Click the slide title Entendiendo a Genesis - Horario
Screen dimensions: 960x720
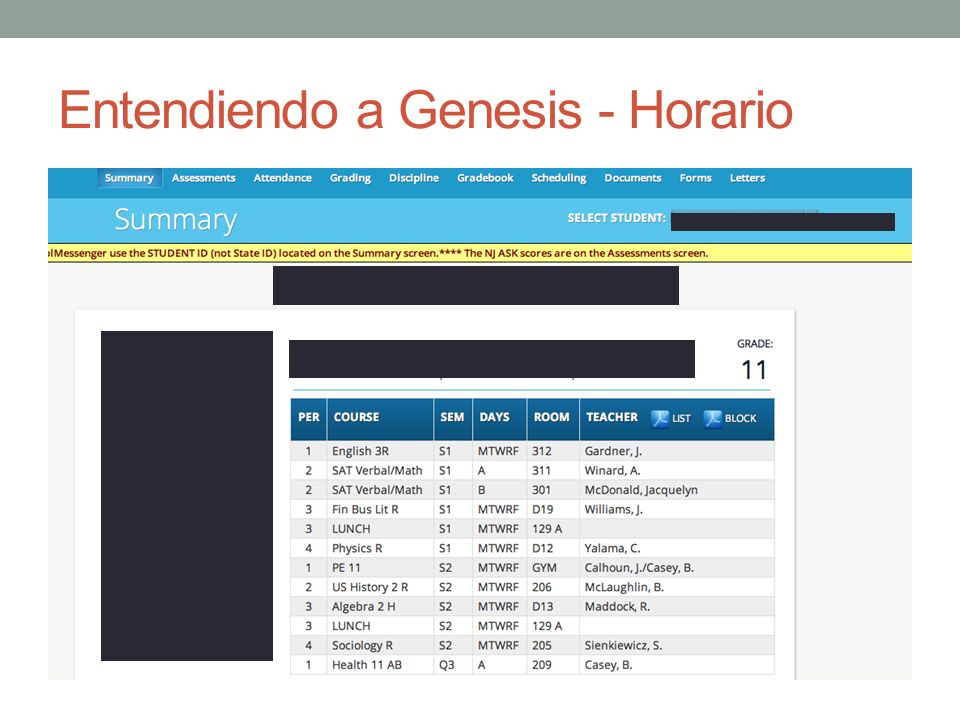[426, 111]
